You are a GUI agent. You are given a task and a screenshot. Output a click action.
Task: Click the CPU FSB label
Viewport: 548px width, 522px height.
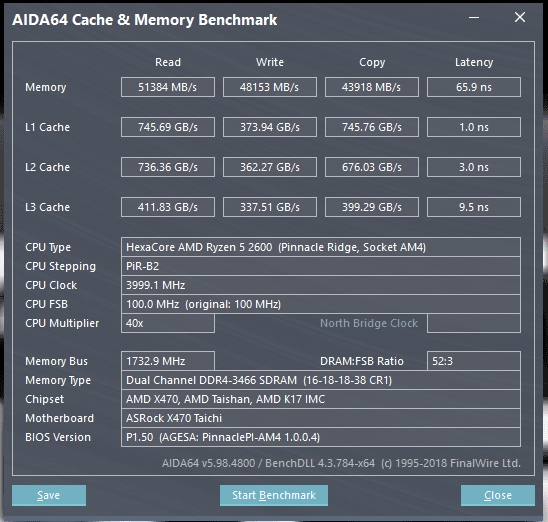click(46, 304)
